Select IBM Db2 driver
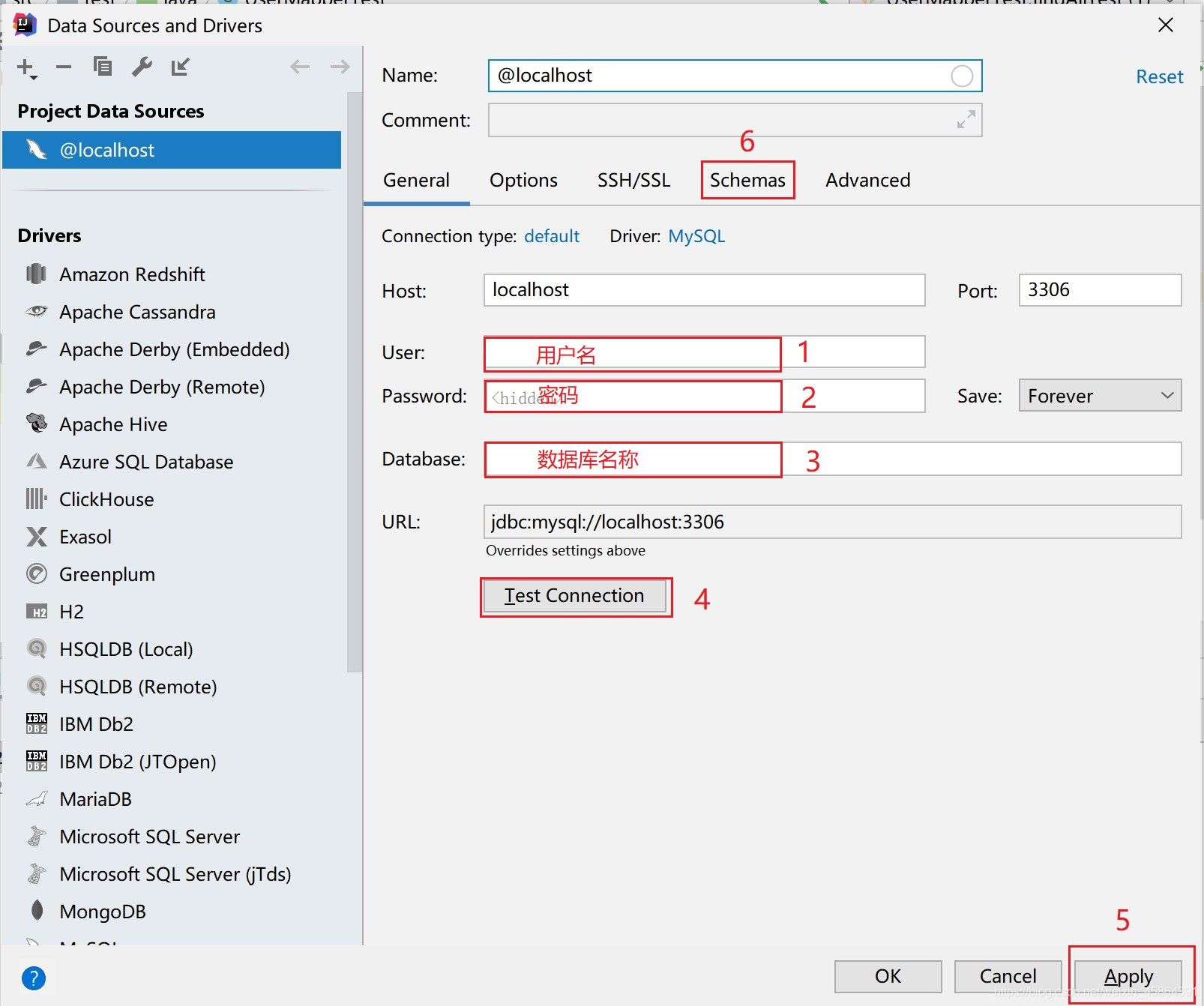This screenshot has height=1006, width=1204. tap(172, 724)
